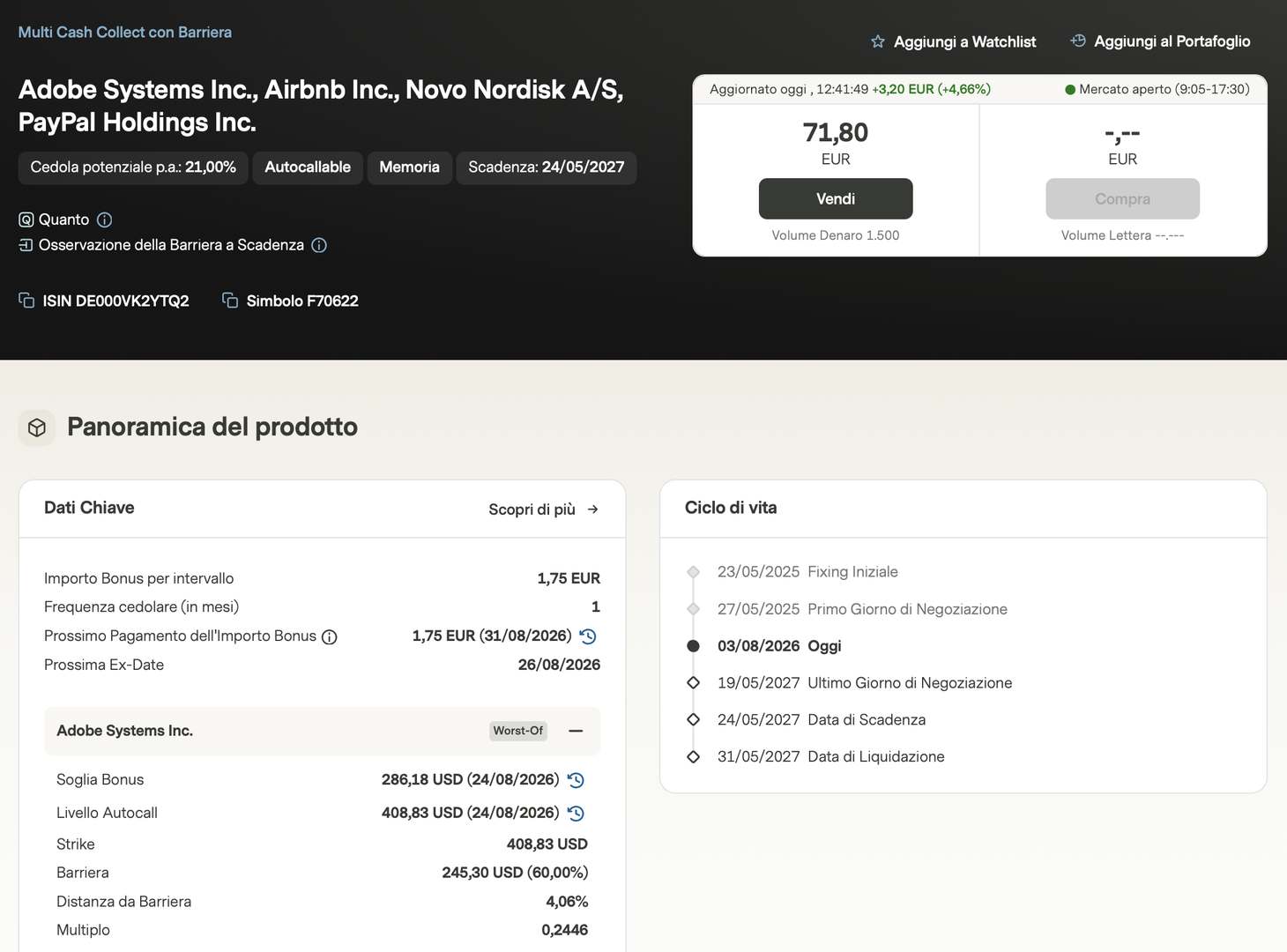
Task: Click the Dati Chiave heading
Action: (89, 508)
